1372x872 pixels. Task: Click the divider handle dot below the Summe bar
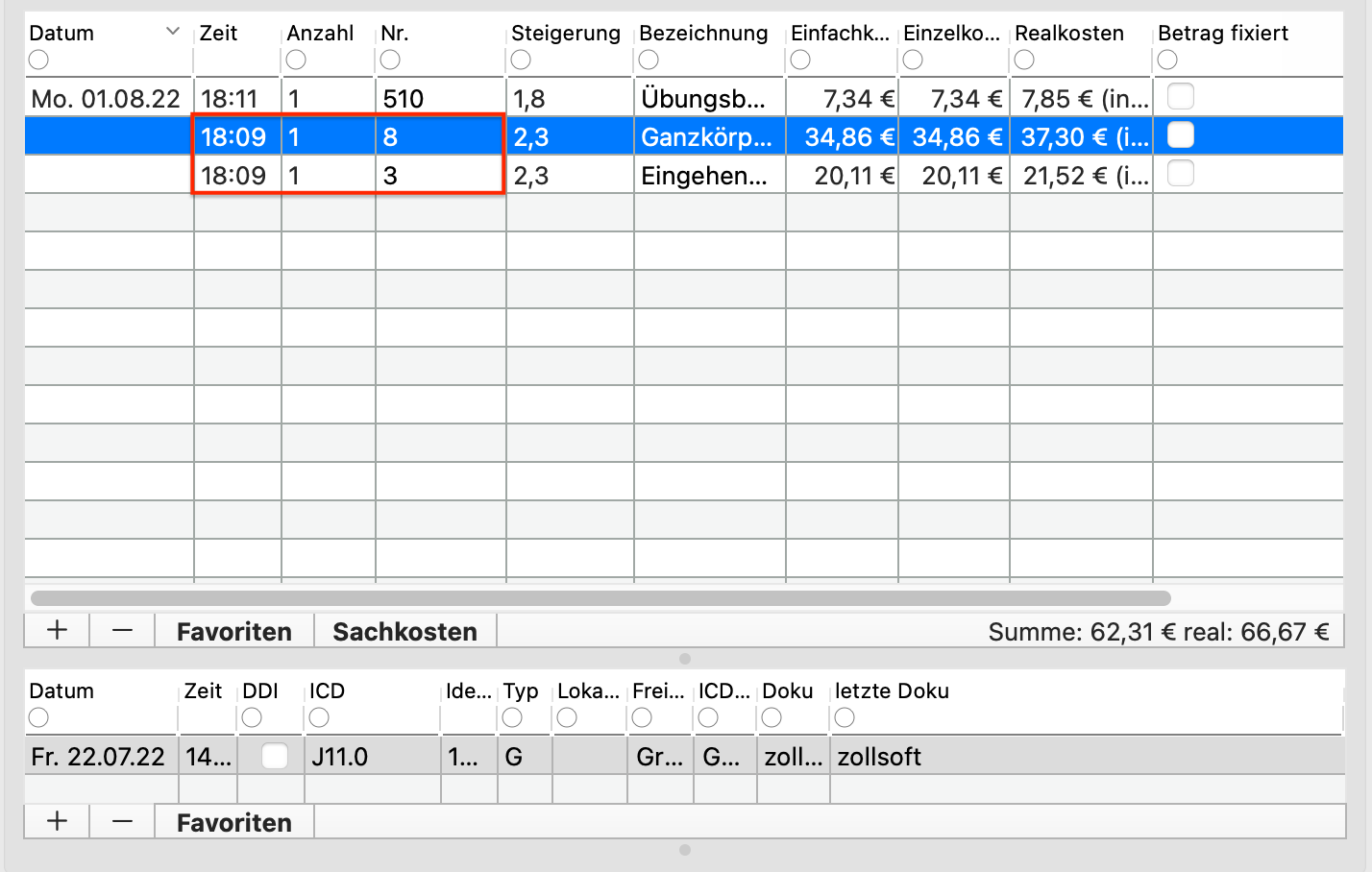[x=685, y=659]
